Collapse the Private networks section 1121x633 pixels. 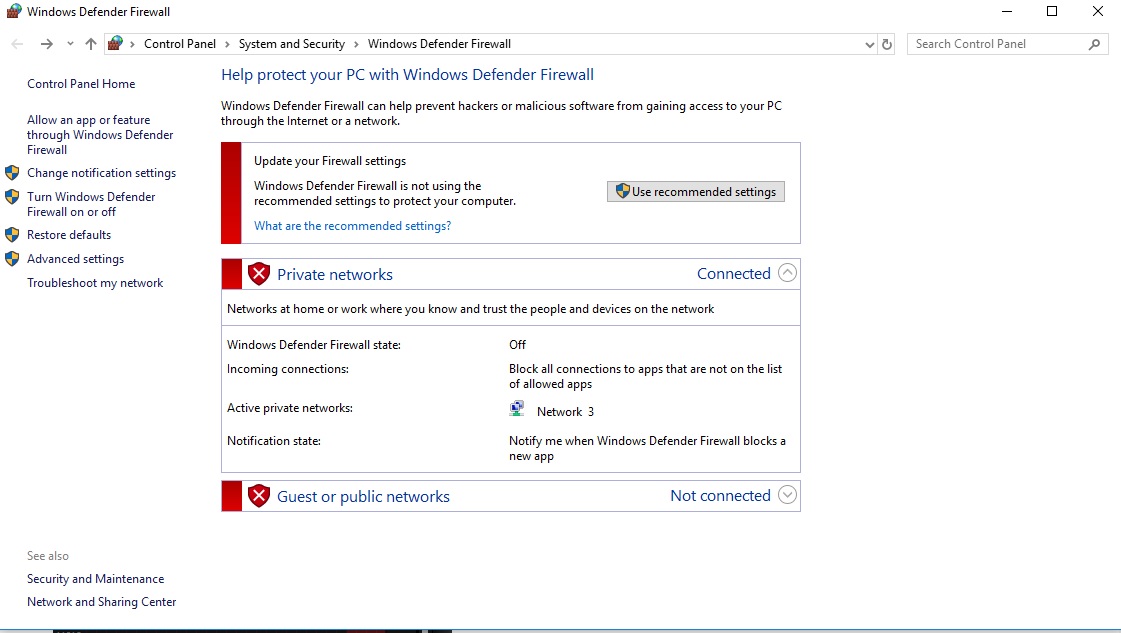pyautogui.click(x=787, y=273)
